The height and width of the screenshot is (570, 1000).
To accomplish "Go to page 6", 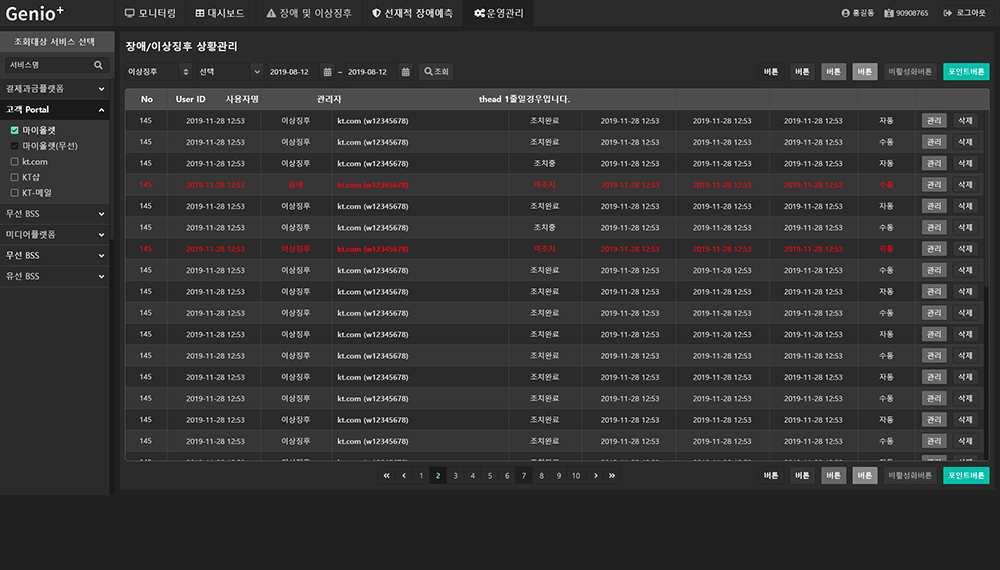I will point(507,476).
